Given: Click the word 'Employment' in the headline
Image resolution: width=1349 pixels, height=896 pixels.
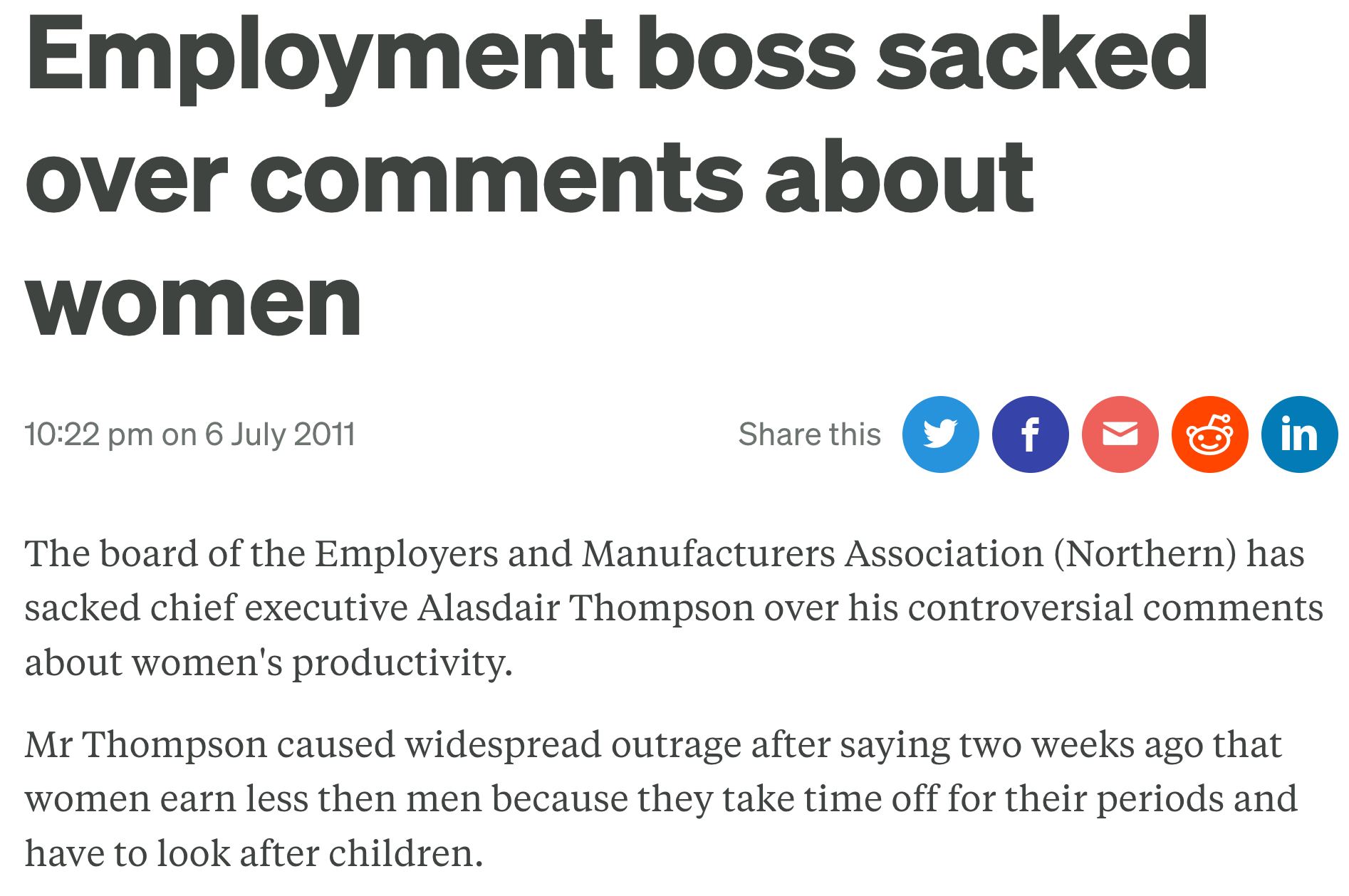Looking at the screenshot, I should pyautogui.click(x=319, y=56).
